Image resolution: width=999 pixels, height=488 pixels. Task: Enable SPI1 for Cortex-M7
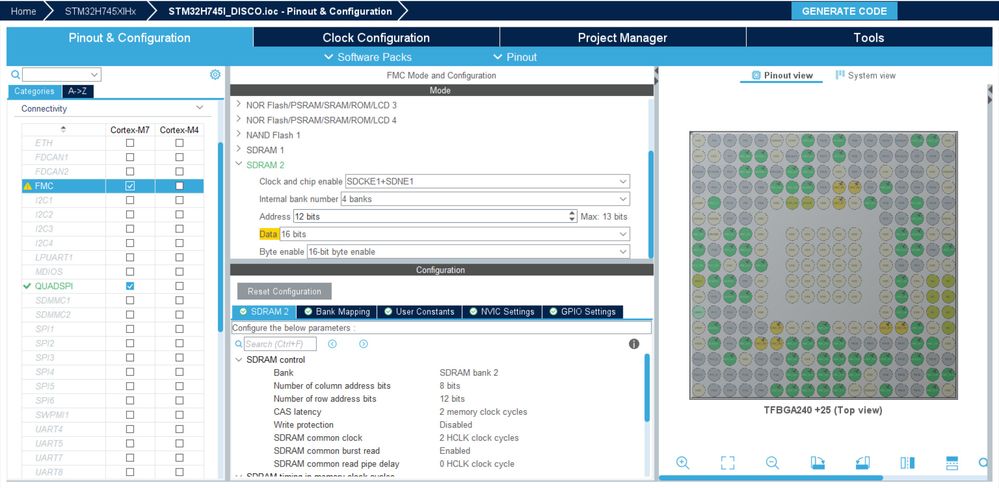tap(130, 329)
